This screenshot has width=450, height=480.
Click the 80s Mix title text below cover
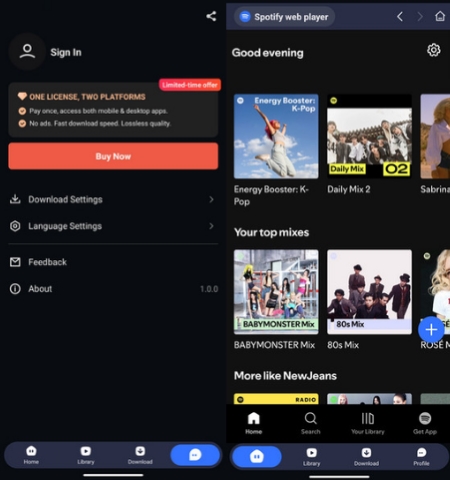pyautogui.click(x=343, y=345)
